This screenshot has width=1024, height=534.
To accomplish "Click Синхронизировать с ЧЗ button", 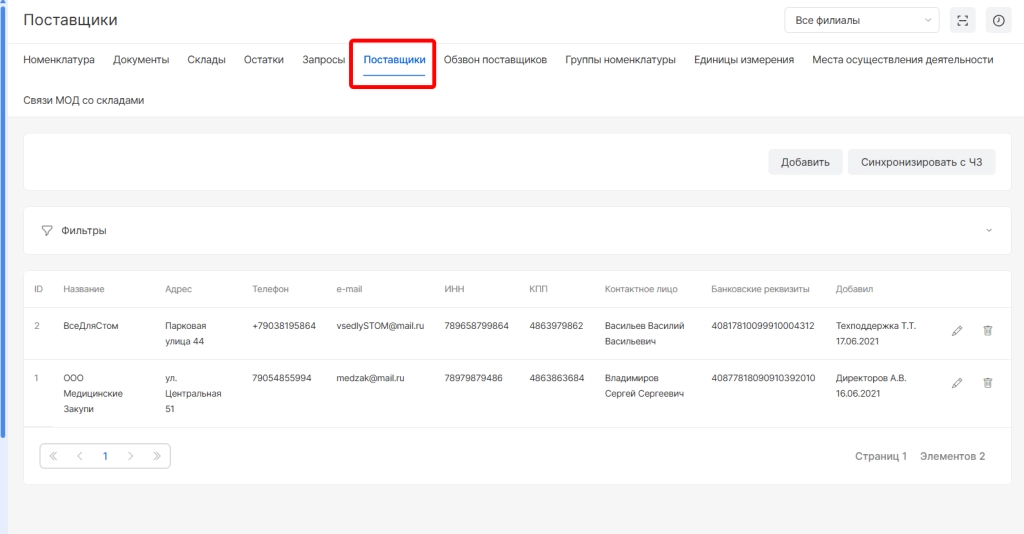I will tap(921, 162).
